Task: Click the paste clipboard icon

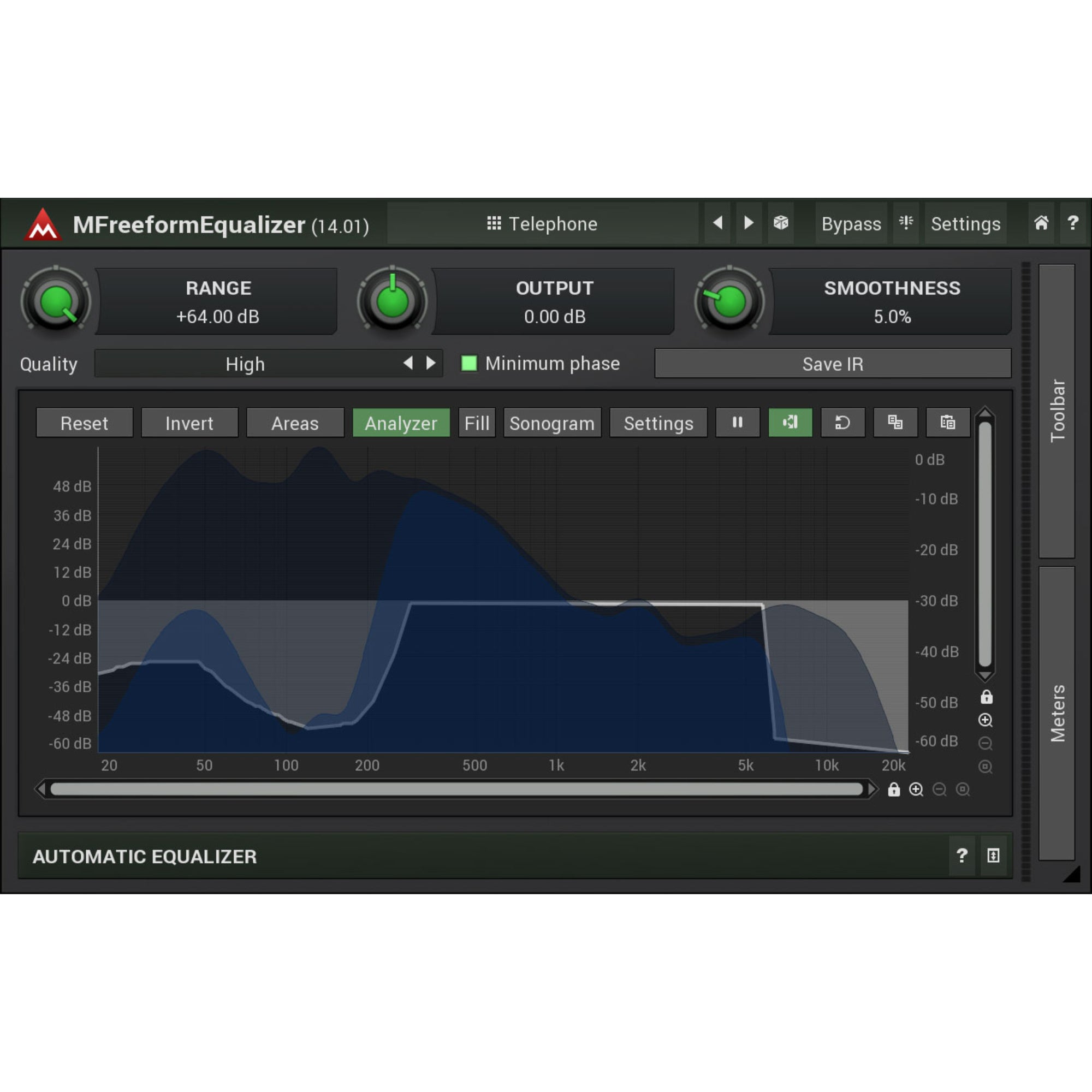Action: tap(948, 423)
